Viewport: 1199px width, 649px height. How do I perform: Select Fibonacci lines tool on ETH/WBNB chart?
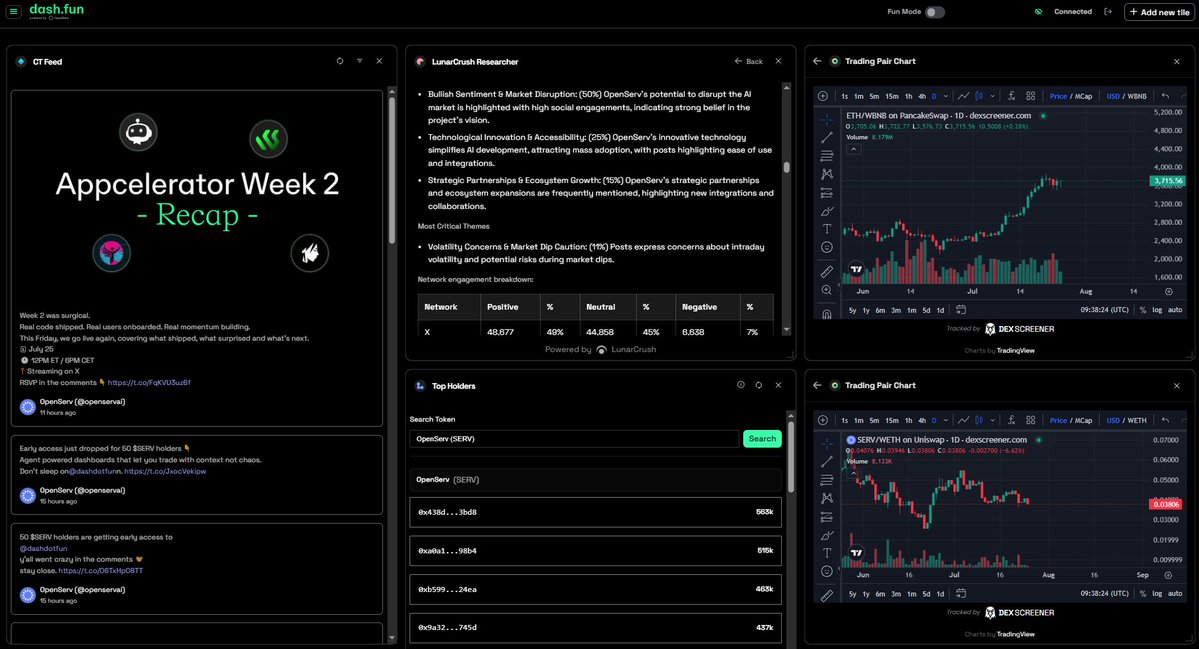[x=827, y=156]
